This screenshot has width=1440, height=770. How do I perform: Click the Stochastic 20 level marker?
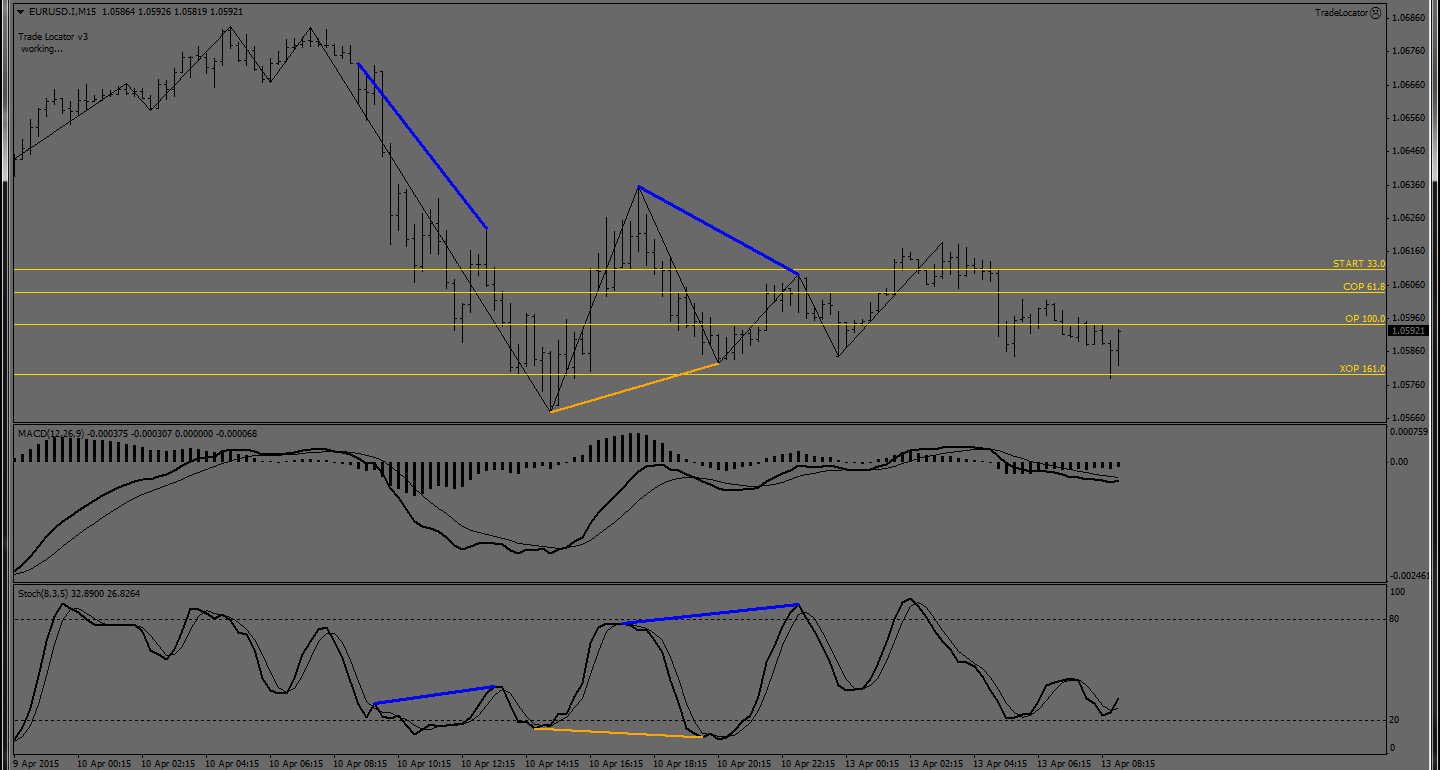click(x=1397, y=720)
